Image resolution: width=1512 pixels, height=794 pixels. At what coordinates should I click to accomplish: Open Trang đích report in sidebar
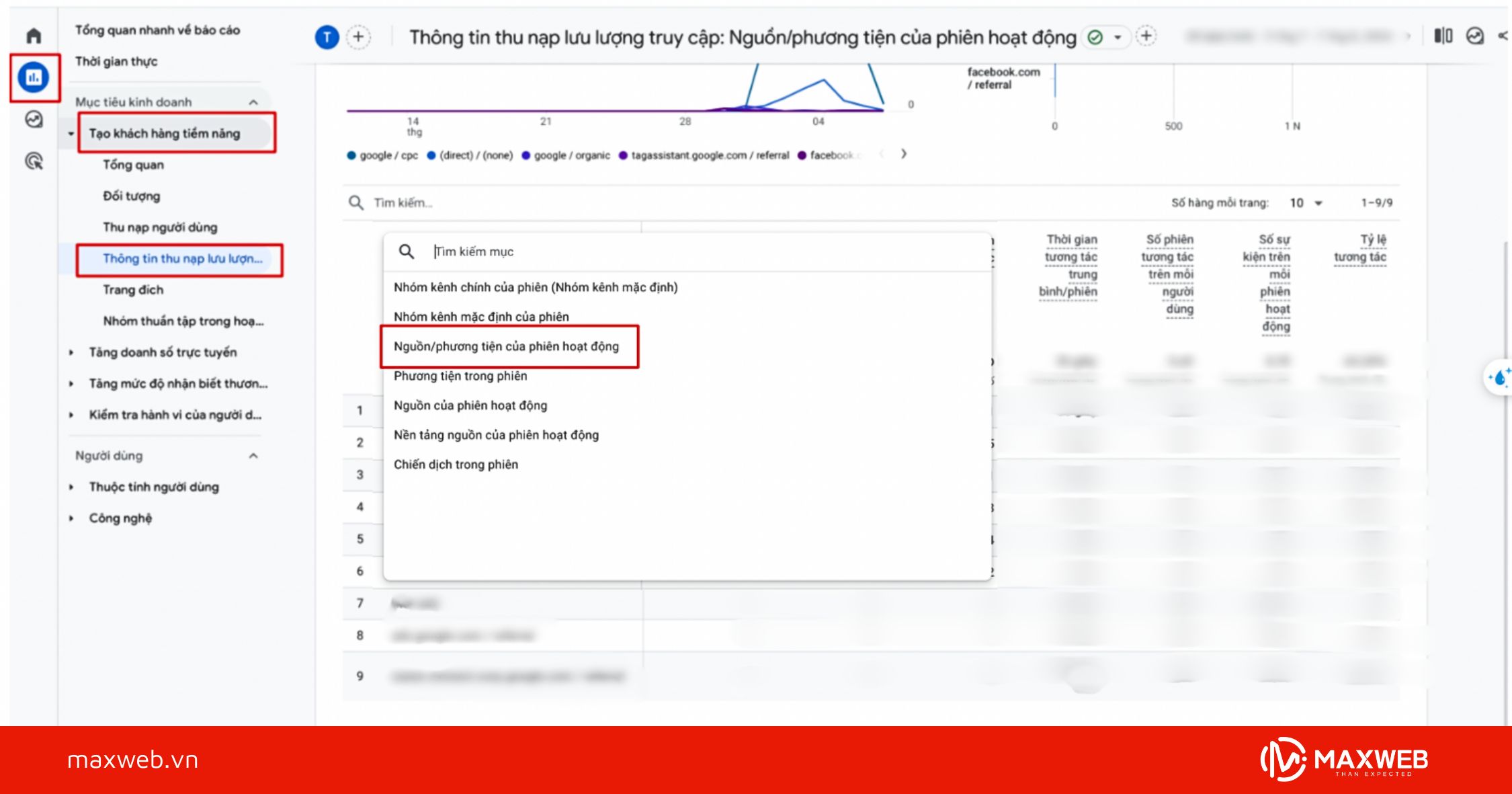tap(133, 290)
